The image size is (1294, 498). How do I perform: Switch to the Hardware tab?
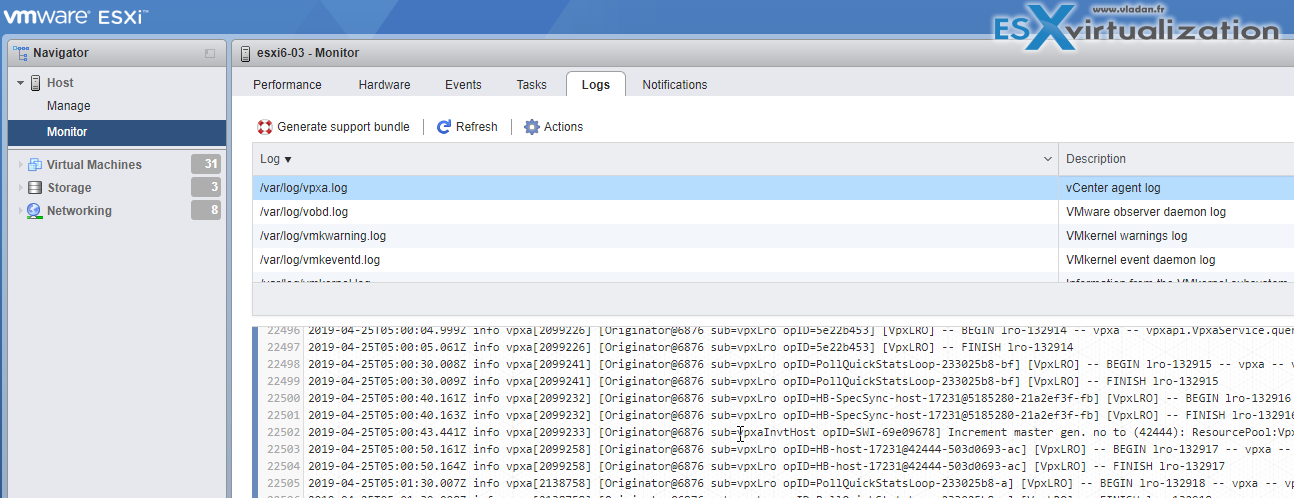coord(384,85)
